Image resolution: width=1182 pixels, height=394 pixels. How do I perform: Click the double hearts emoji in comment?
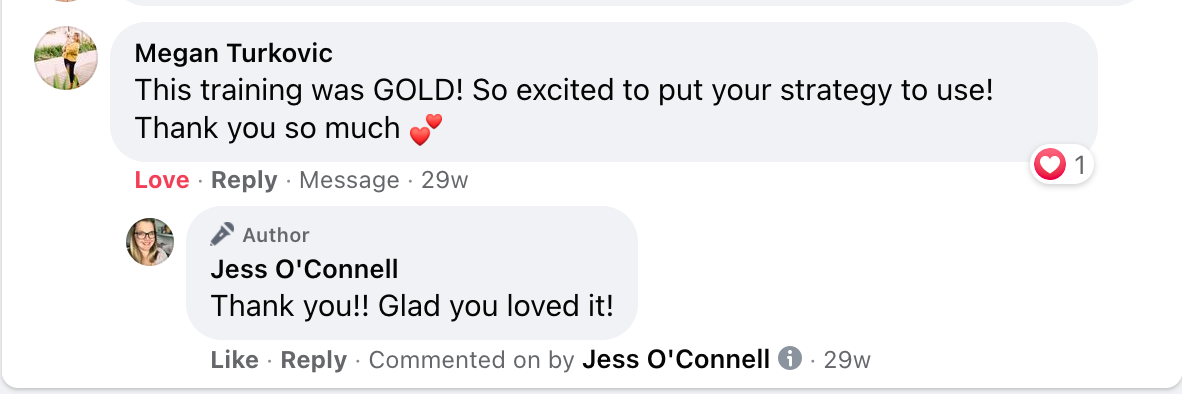tap(426, 130)
